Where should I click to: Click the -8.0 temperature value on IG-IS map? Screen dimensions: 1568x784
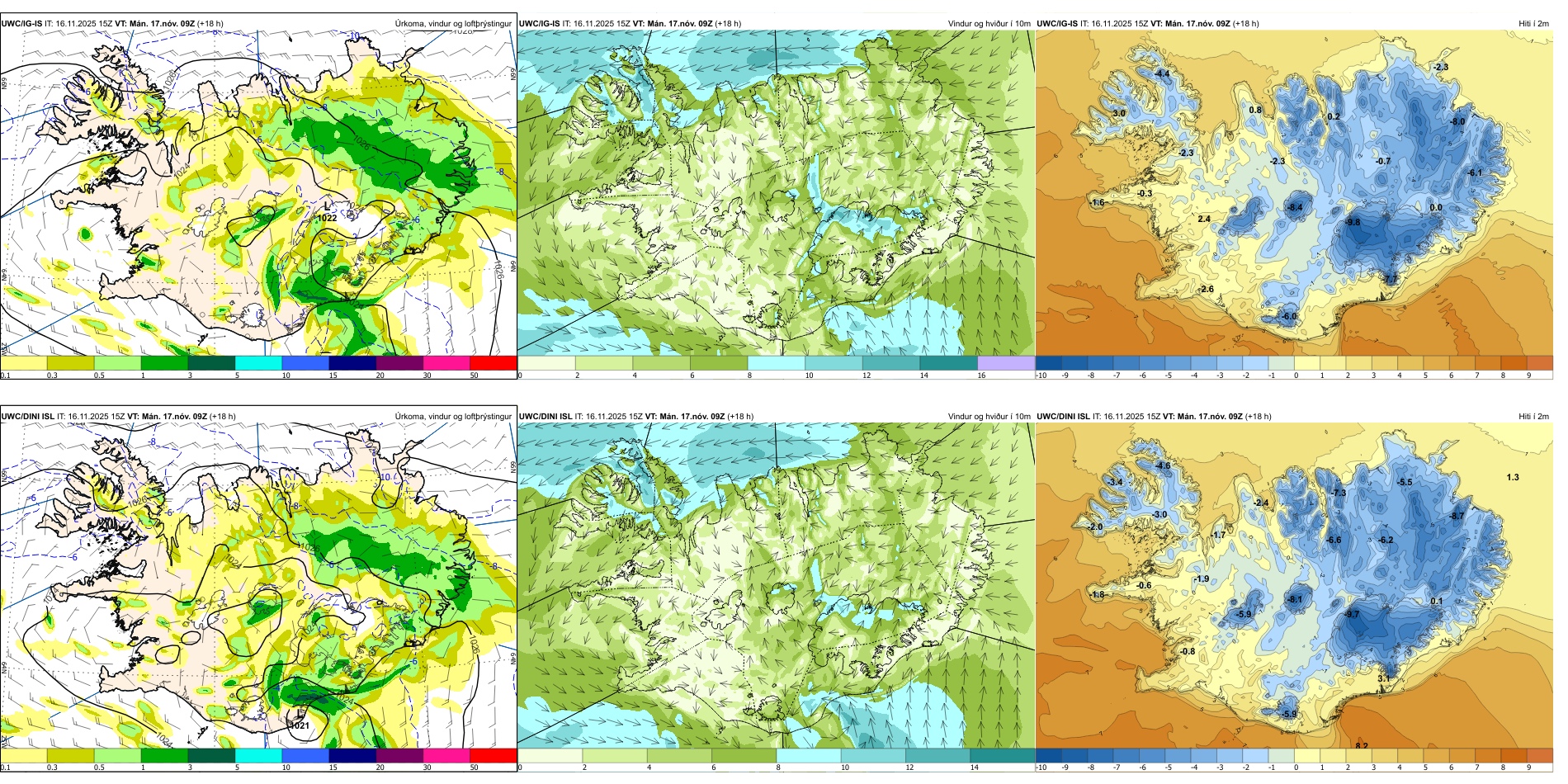[x=1458, y=121]
